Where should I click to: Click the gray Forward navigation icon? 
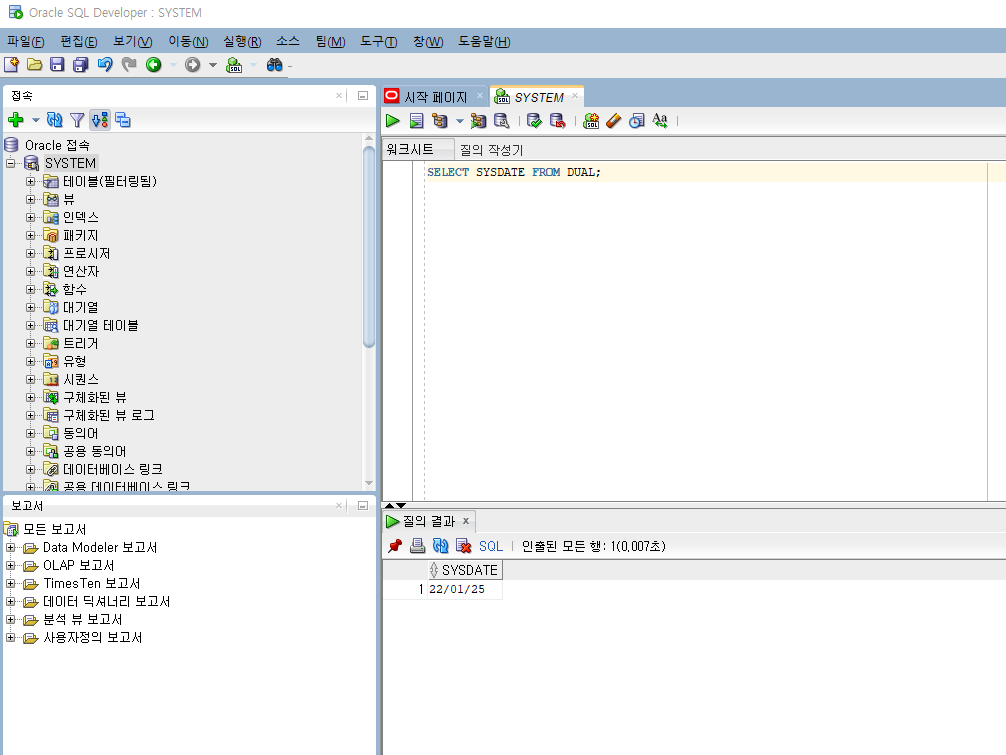tap(192, 65)
